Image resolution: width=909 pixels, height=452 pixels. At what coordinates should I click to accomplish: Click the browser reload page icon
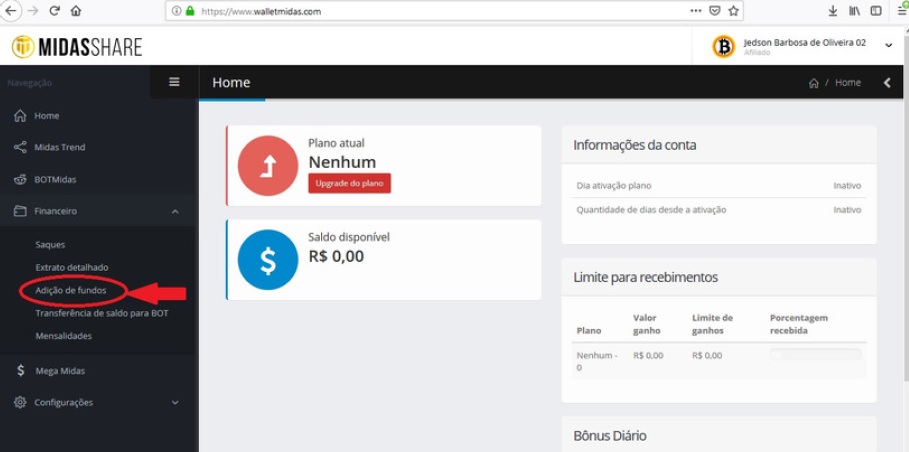pos(54,11)
